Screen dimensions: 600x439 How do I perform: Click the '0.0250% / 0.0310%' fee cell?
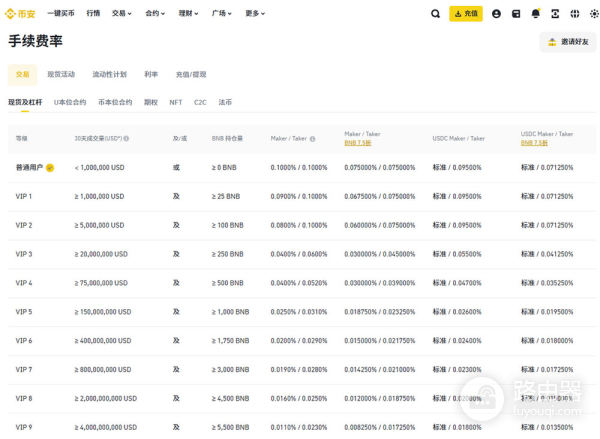pos(299,312)
